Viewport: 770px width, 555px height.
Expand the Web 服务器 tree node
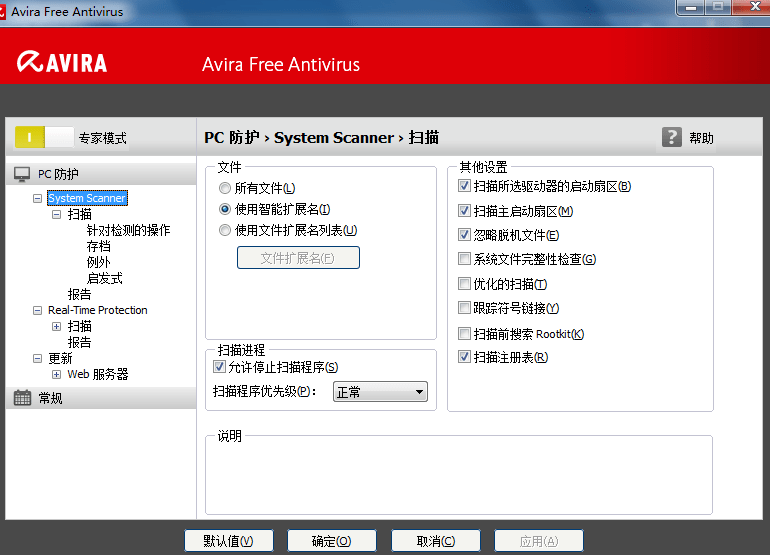(x=56, y=375)
